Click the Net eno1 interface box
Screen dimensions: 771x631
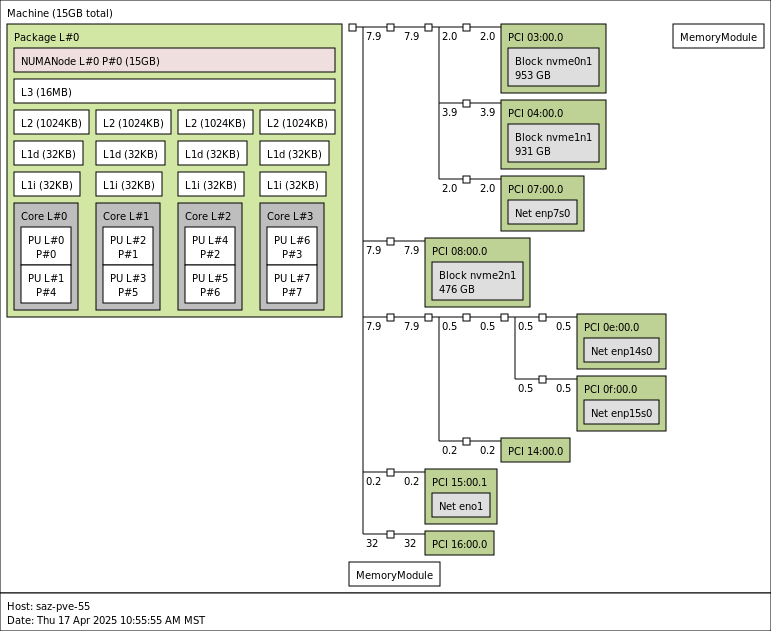461,506
